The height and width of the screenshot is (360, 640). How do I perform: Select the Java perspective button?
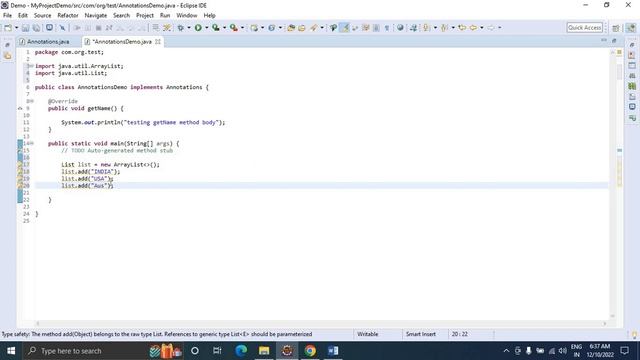click(631, 28)
